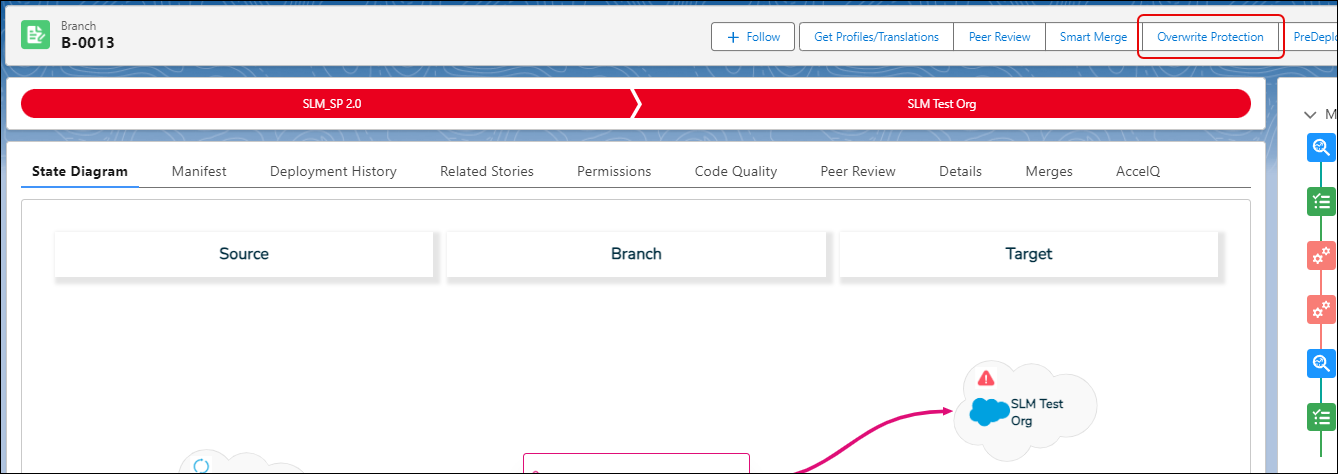The width and height of the screenshot is (1338, 474).
Task: Click the Overwrite Protection button
Action: click(x=1211, y=37)
